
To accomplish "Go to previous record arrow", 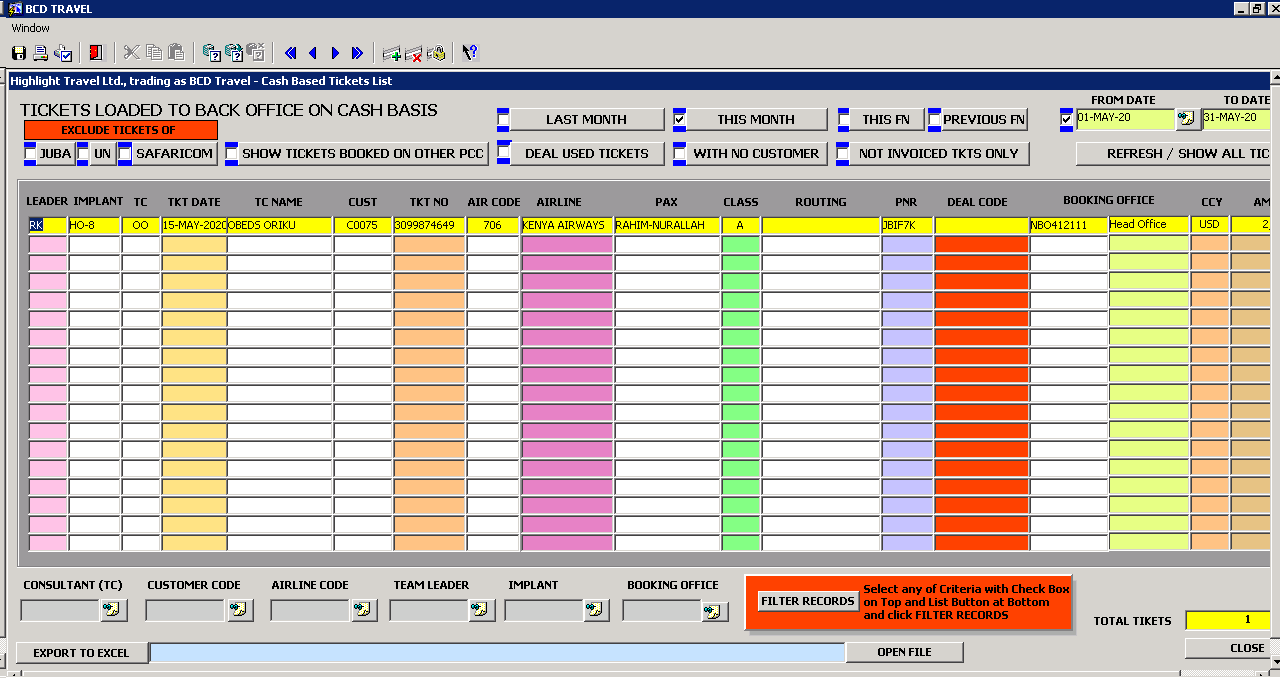I will point(313,53).
